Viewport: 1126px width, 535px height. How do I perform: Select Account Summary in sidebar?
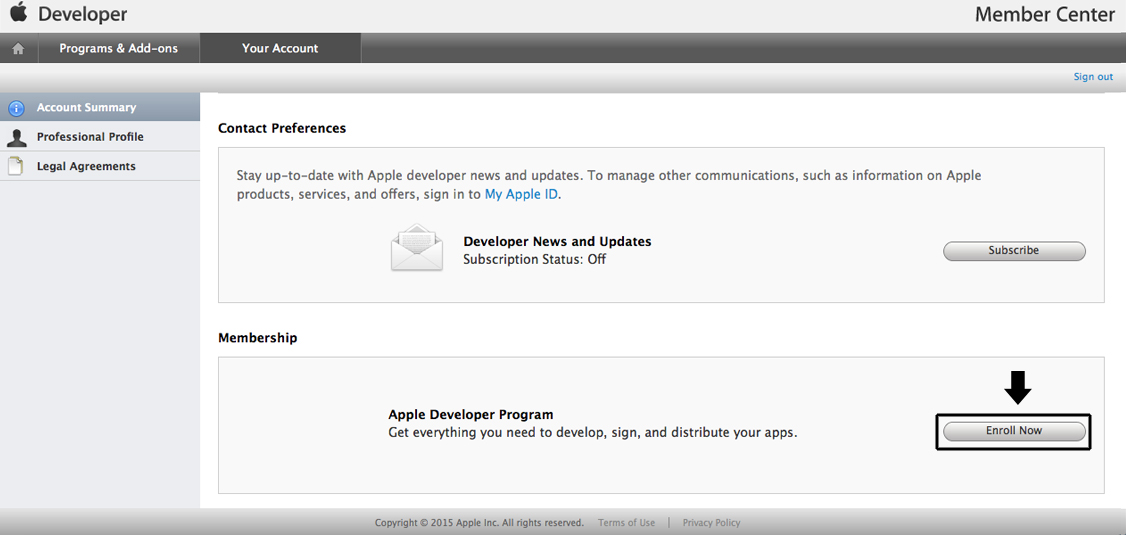point(100,107)
